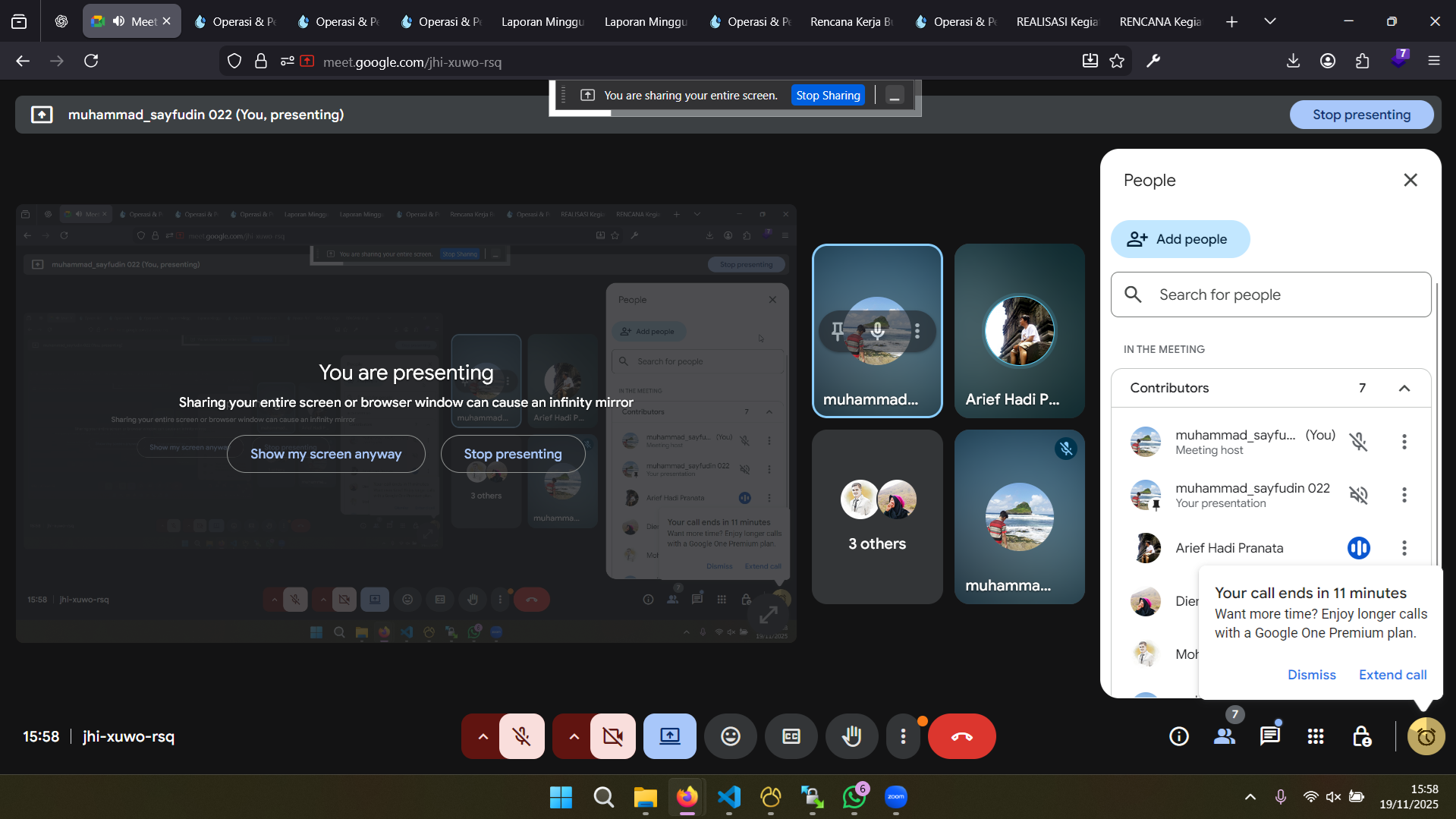
Task: Click the call timer clock icon
Action: 1426,736
